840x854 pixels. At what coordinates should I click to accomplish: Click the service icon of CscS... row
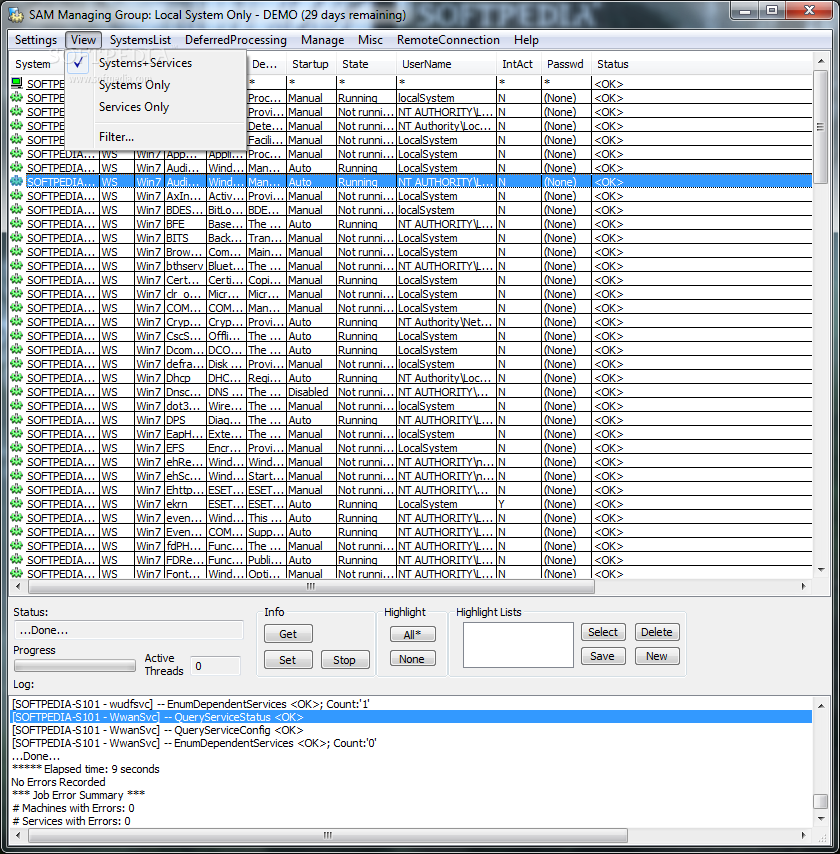tap(17, 335)
